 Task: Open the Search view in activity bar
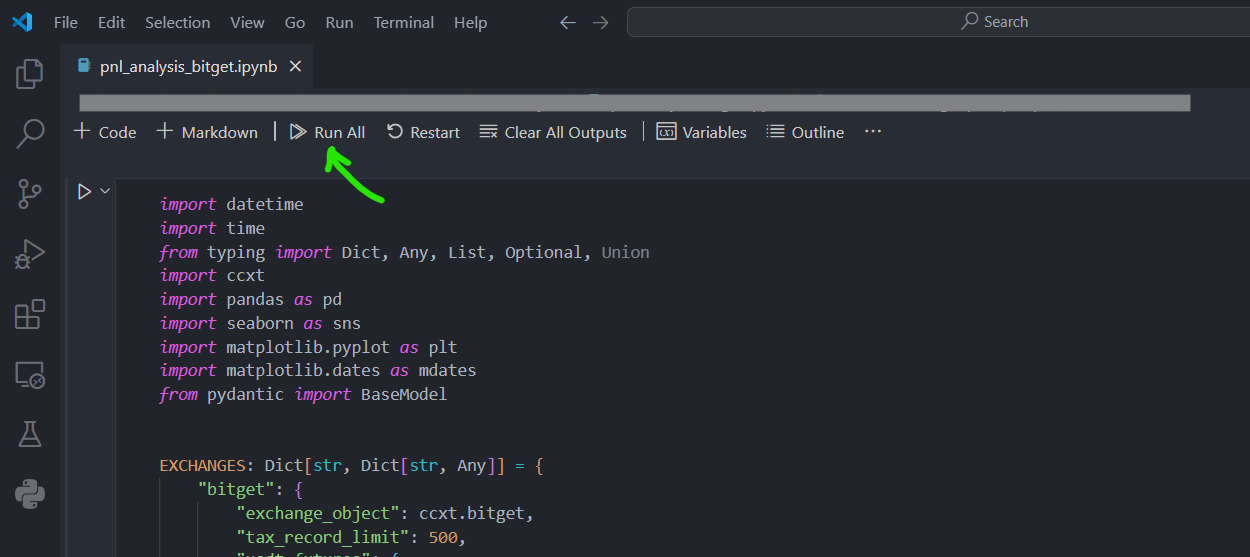(30, 133)
